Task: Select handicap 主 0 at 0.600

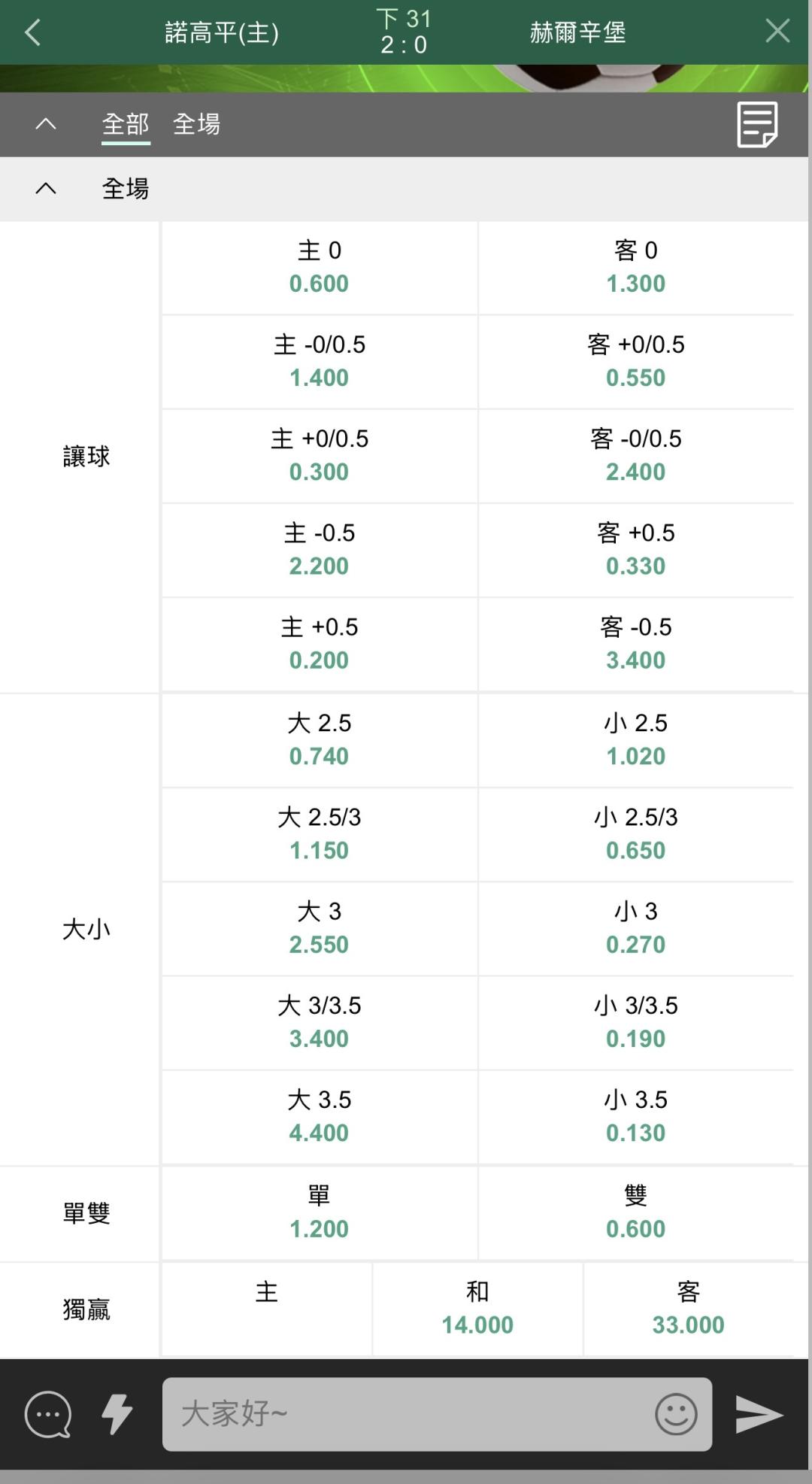Action: tap(320, 268)
